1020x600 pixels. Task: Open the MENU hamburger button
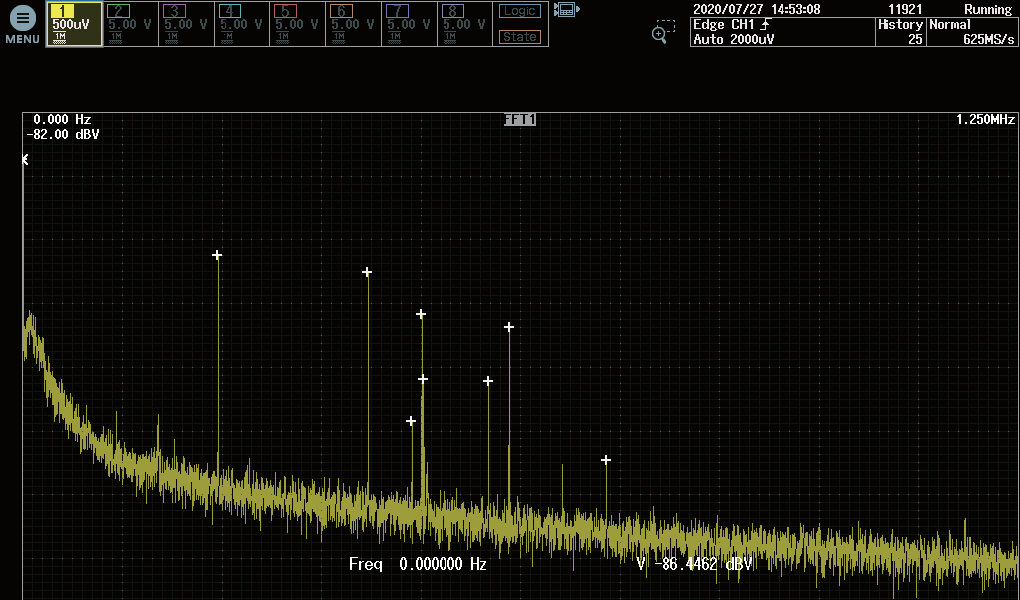tap(22, 24)
